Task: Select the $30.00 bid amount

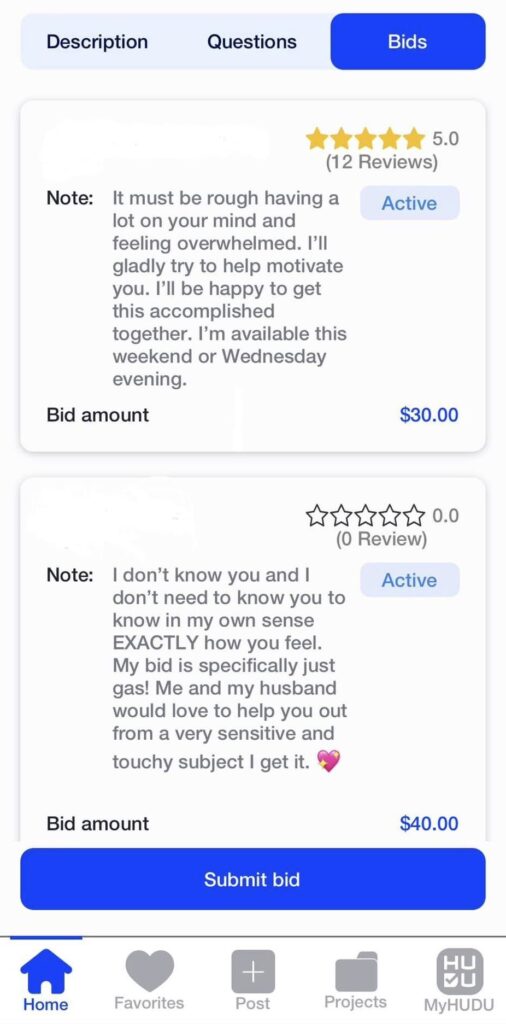Action: (x=429, y=415)
